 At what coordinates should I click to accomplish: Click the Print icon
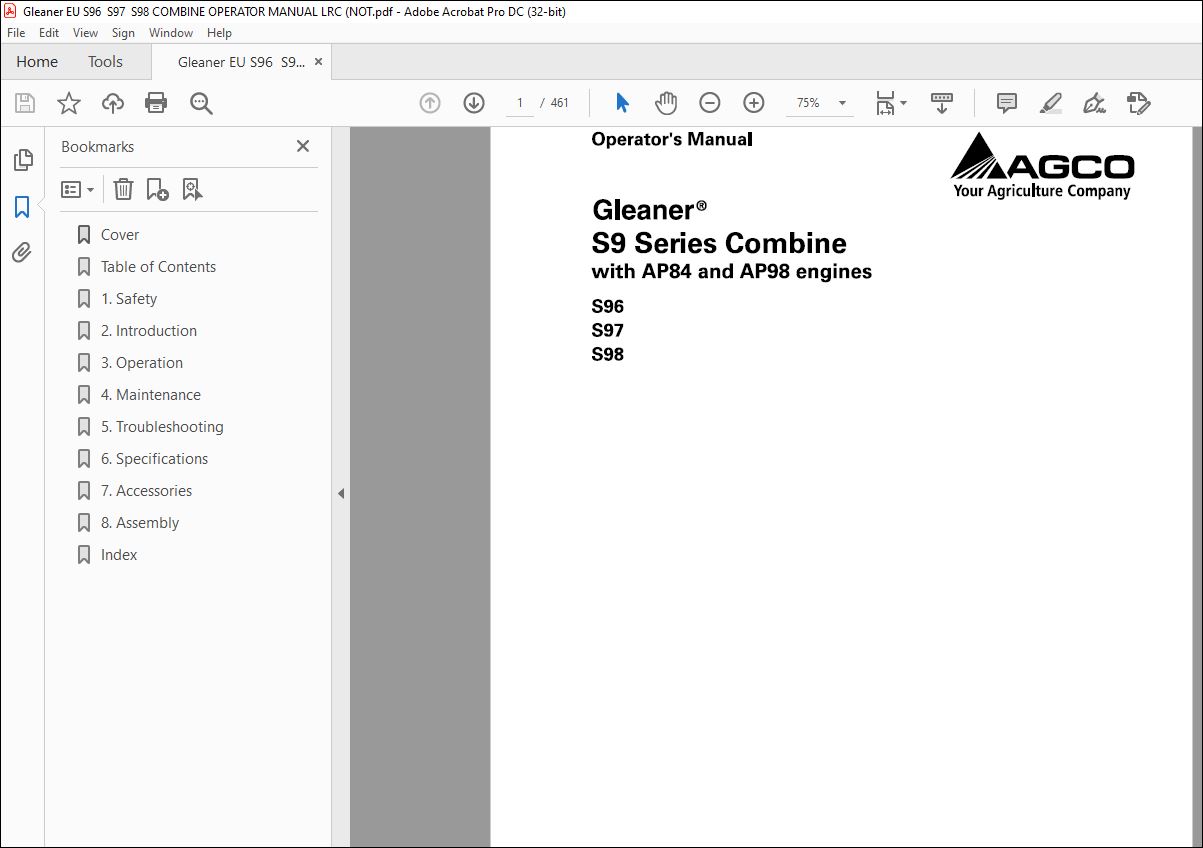pyautogui.click(x=156, y=103)
